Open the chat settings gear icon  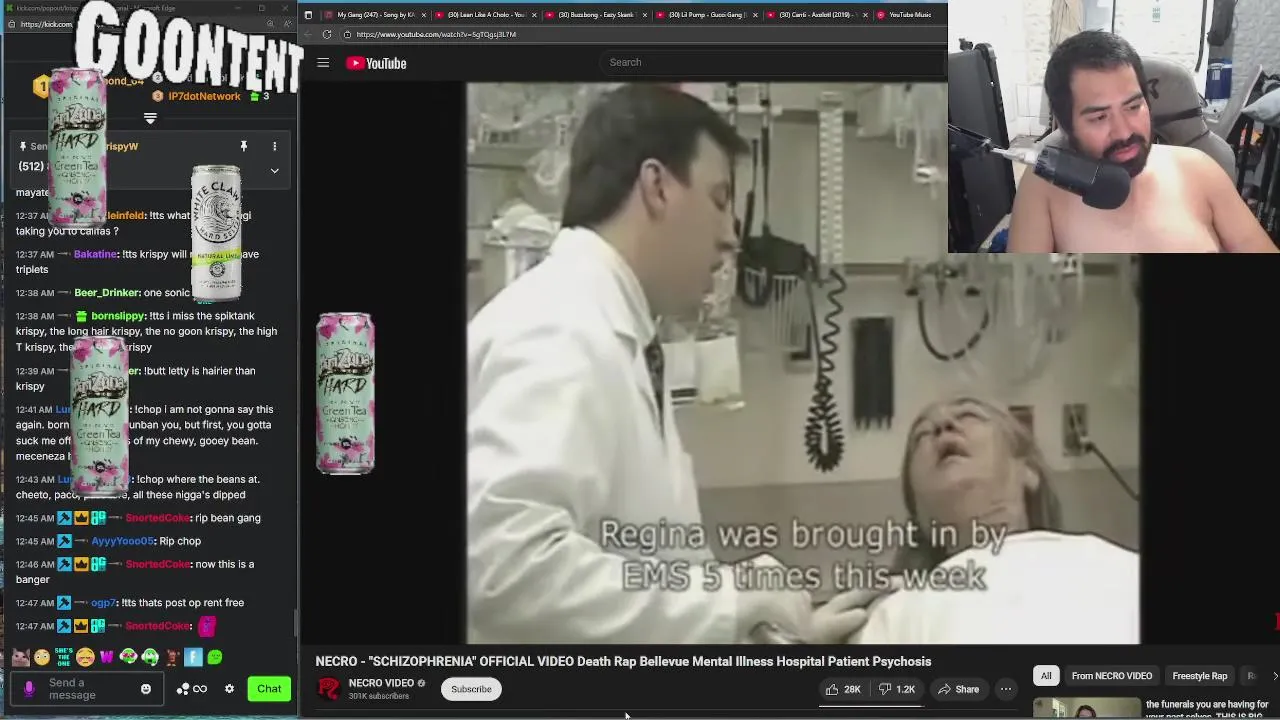click(229, 689)
